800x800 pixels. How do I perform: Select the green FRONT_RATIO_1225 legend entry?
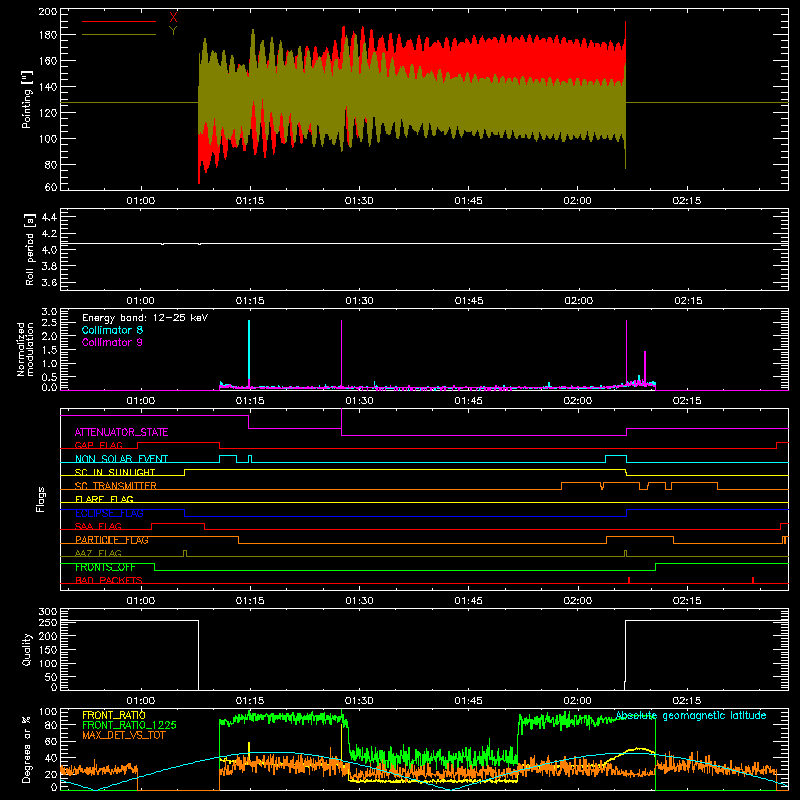[130, 725]
